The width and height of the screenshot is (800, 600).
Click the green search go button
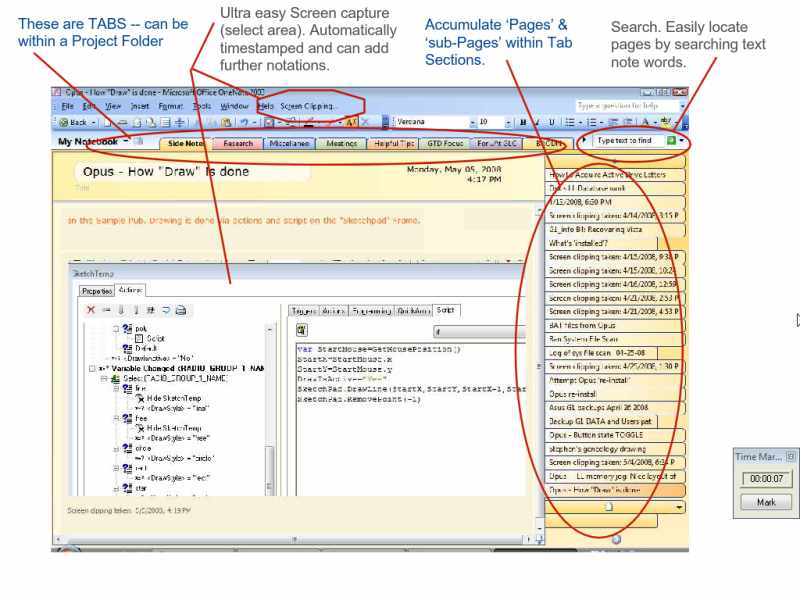(x=671, y=140)
